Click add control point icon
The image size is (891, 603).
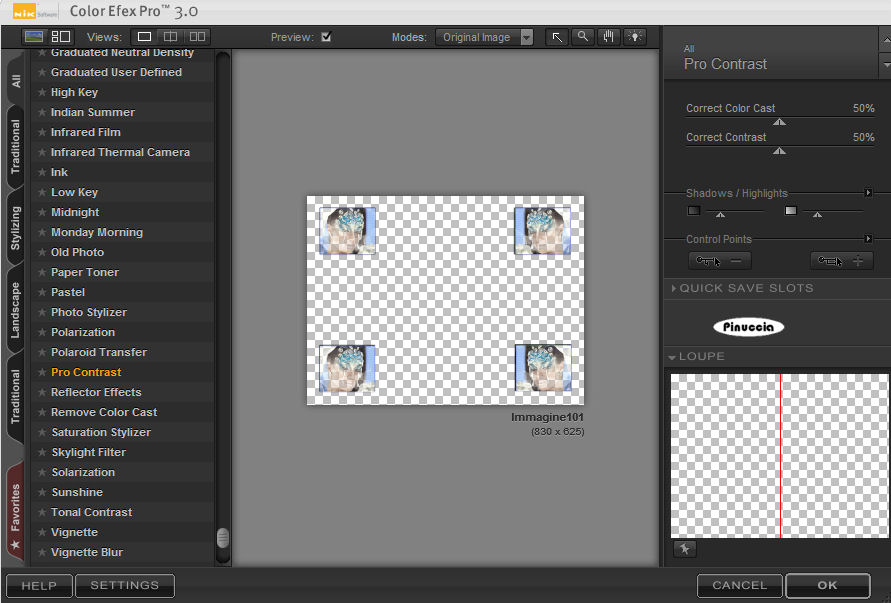click(x=842, y=261)
